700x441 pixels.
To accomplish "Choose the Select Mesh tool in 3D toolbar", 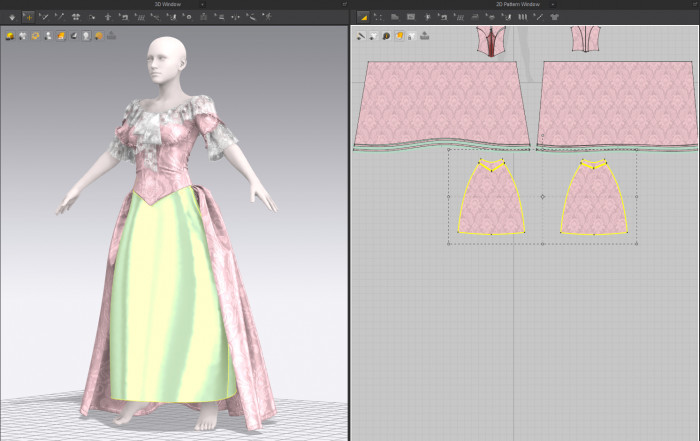I will click(x=43, y=17).
